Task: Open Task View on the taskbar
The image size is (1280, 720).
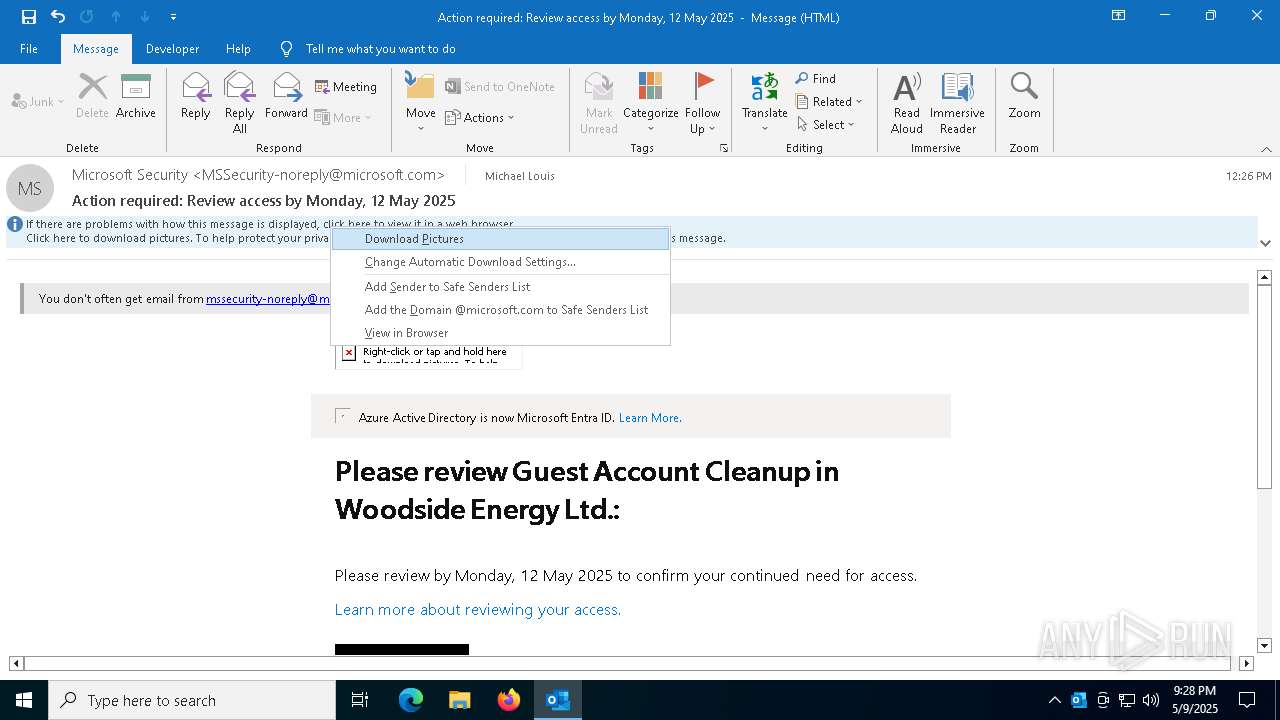Action: click(360, 700)
